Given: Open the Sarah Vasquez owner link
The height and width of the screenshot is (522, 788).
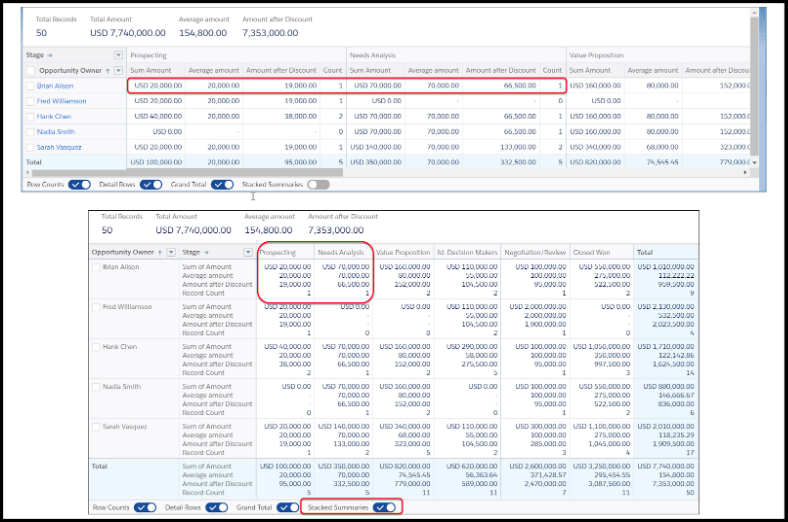Looking at the screenshot, I should tap(59, 147).
